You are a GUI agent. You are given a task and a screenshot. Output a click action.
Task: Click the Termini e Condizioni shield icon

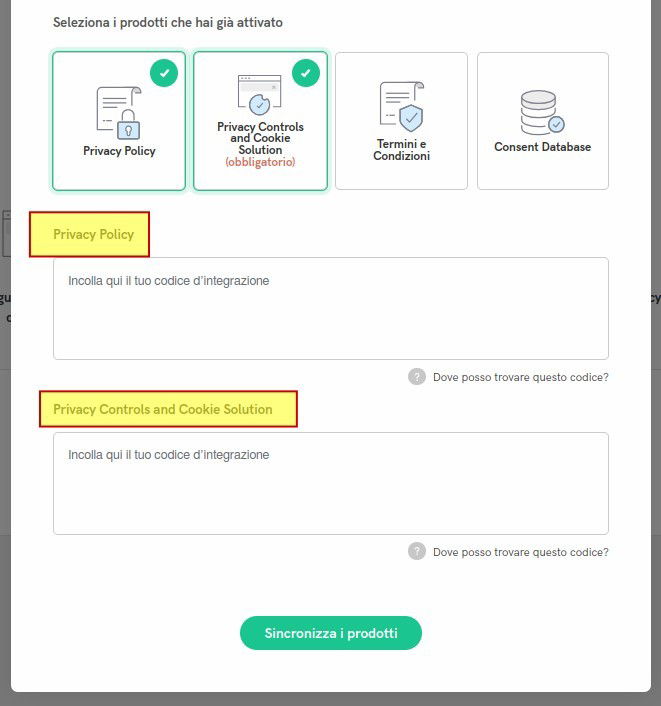point(401,107)
